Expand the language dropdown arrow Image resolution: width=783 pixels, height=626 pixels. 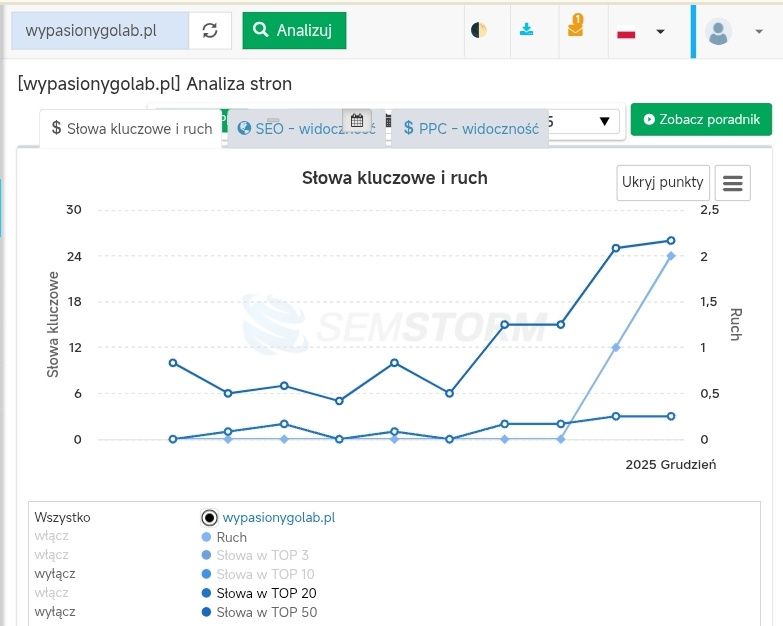coord(660,31)
